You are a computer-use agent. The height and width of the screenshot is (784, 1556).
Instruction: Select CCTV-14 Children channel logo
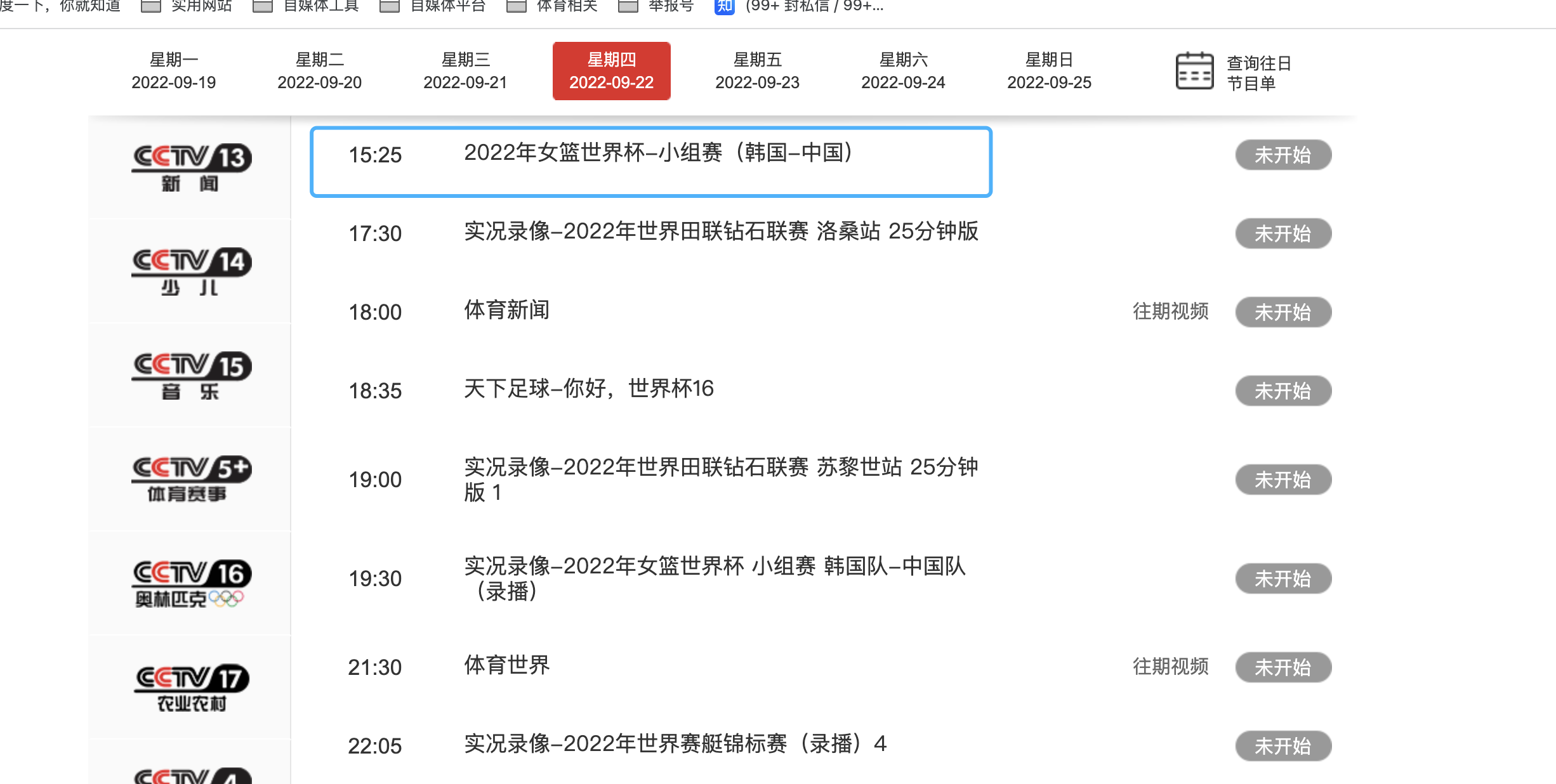click(191, 271)
